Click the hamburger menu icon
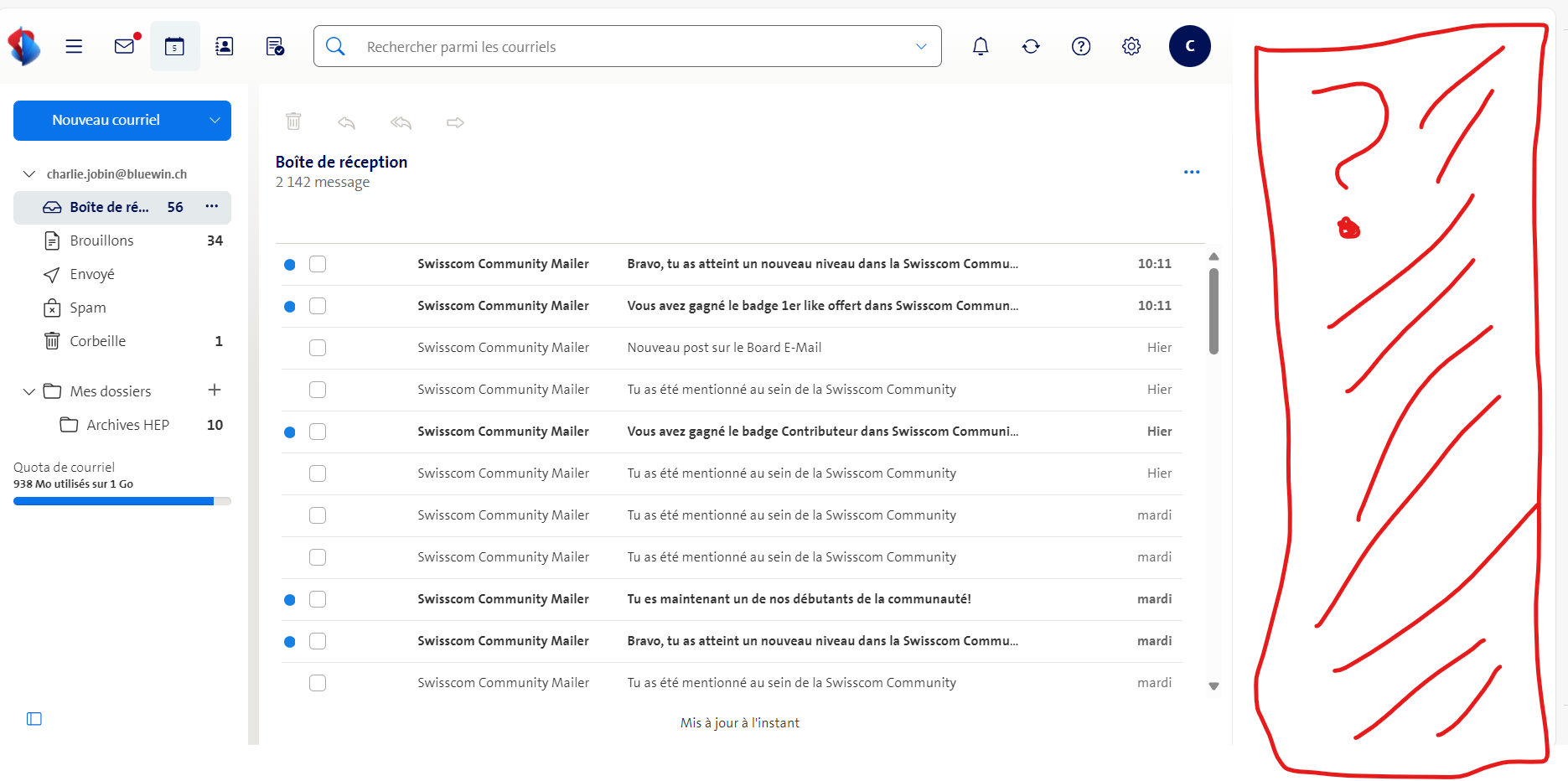 coord(74,46)
